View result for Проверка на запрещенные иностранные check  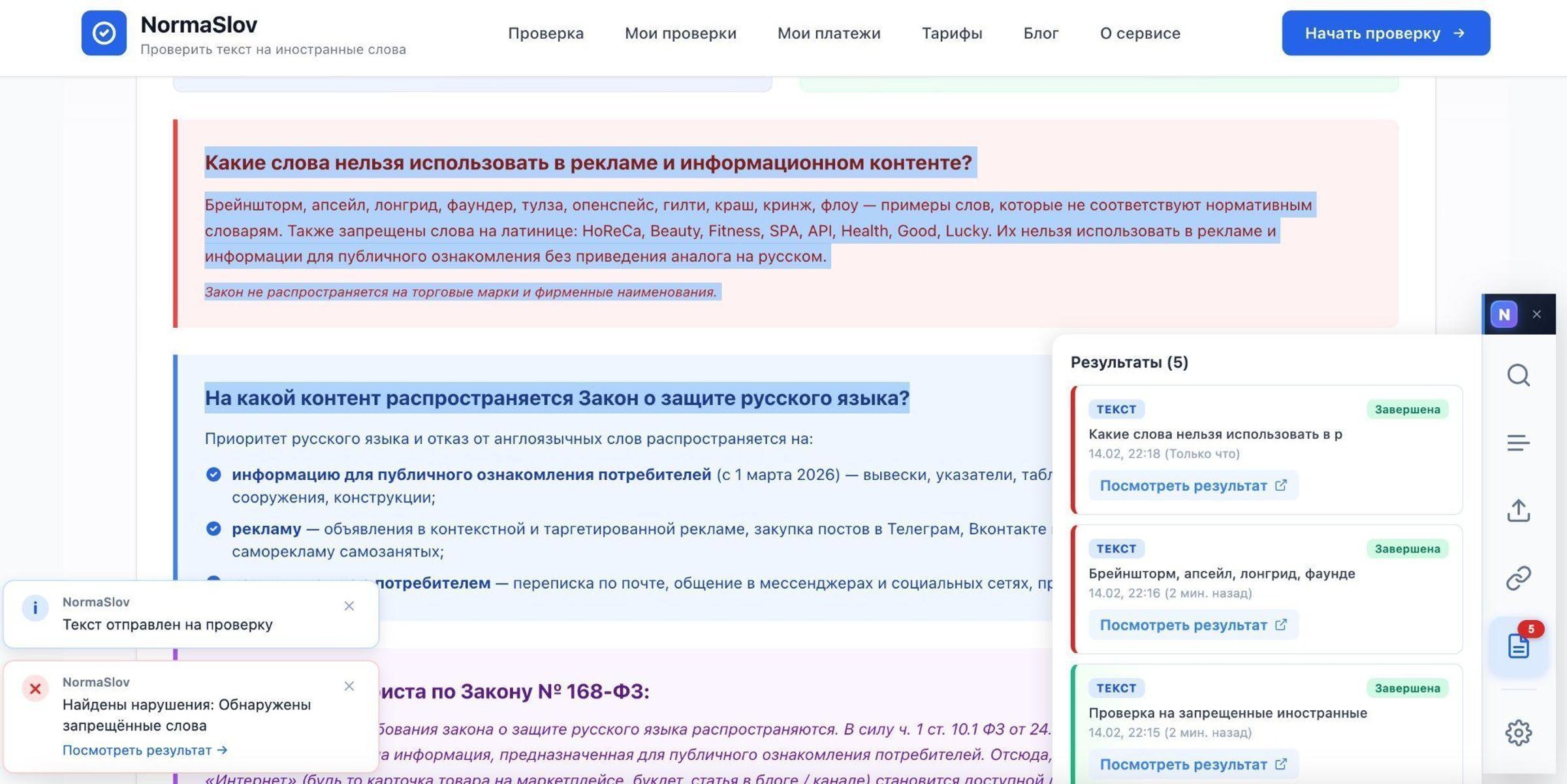click(1193, 764)
